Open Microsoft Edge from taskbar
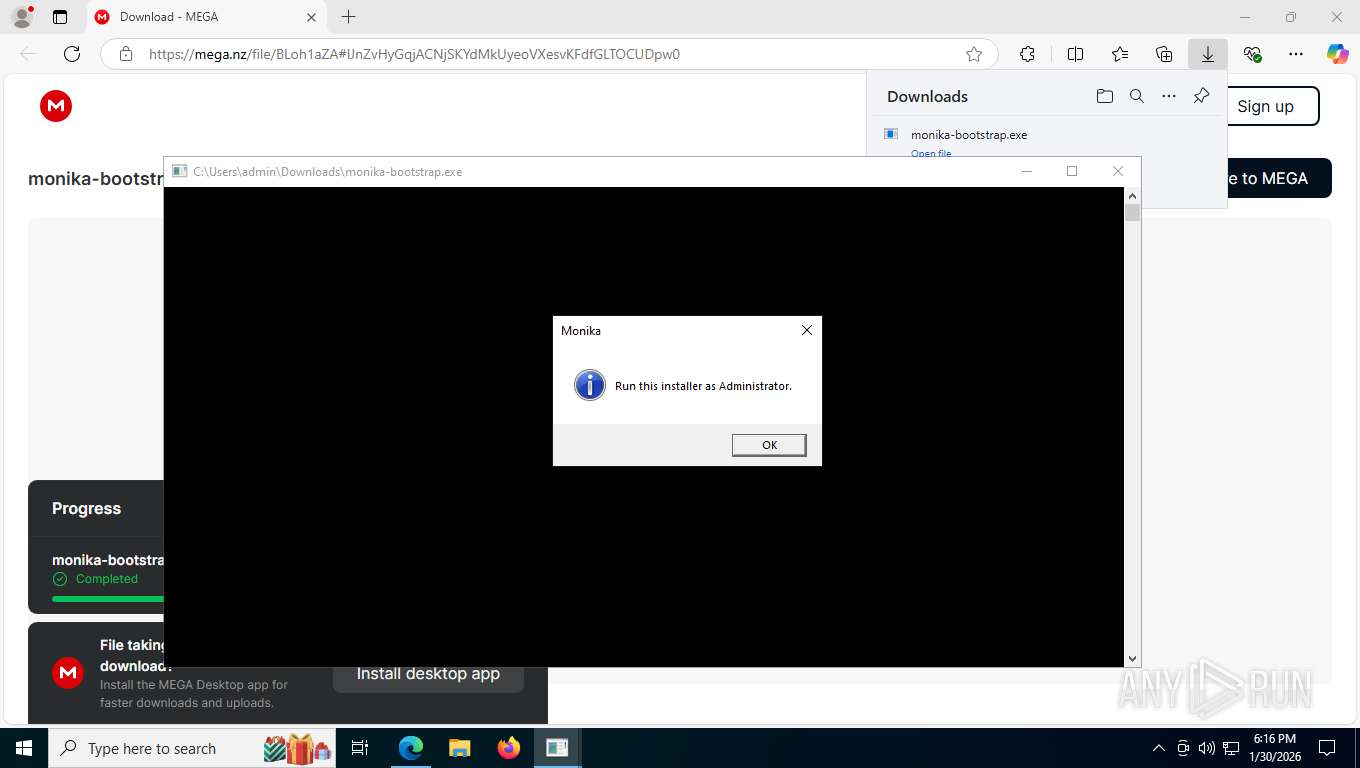This screenshot has width=1360, height=768. pos(411,748)
